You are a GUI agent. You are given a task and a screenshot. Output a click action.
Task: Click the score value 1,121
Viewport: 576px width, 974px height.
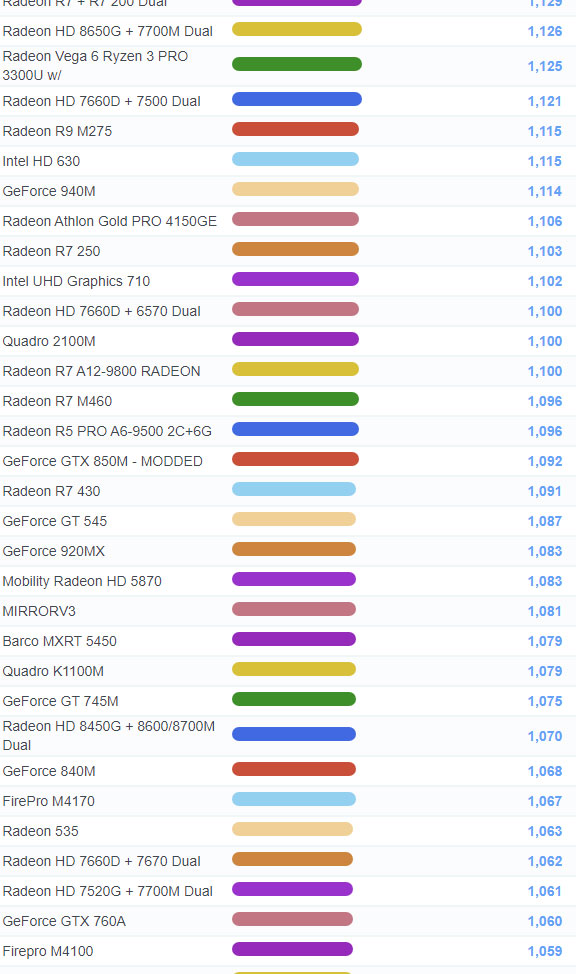point(545,102)
